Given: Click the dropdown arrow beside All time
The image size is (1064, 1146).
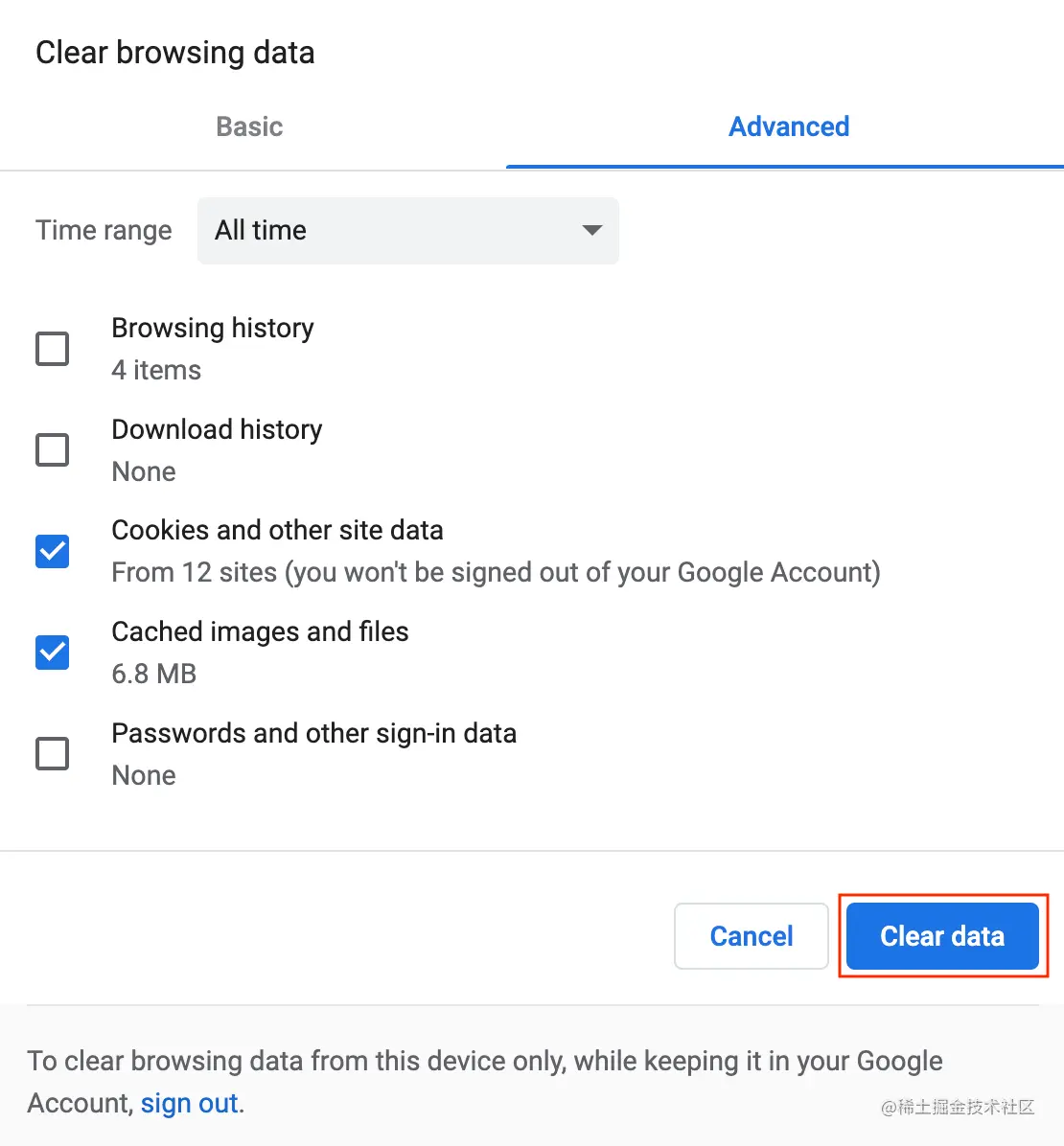Looking at the screenshot, I should pos(591,230).
